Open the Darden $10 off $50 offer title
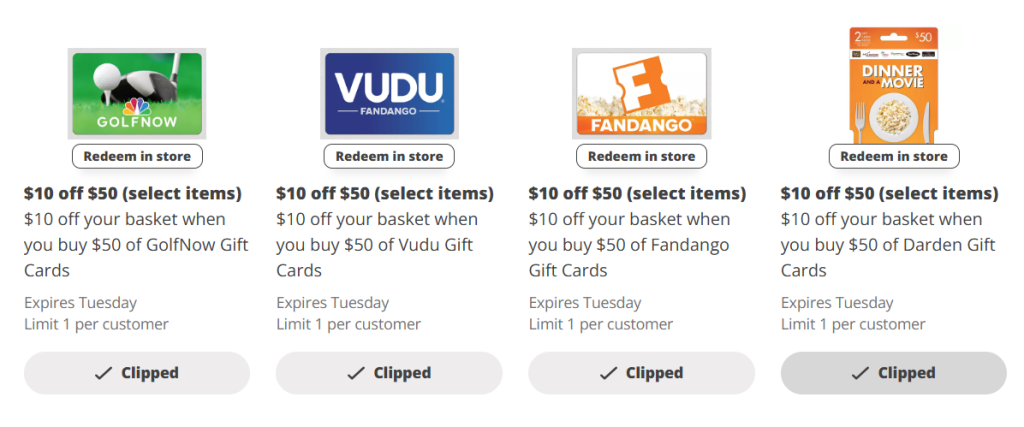Image resolution: width=1024 pixels, height=427 pixels. (x=889, y=193)
